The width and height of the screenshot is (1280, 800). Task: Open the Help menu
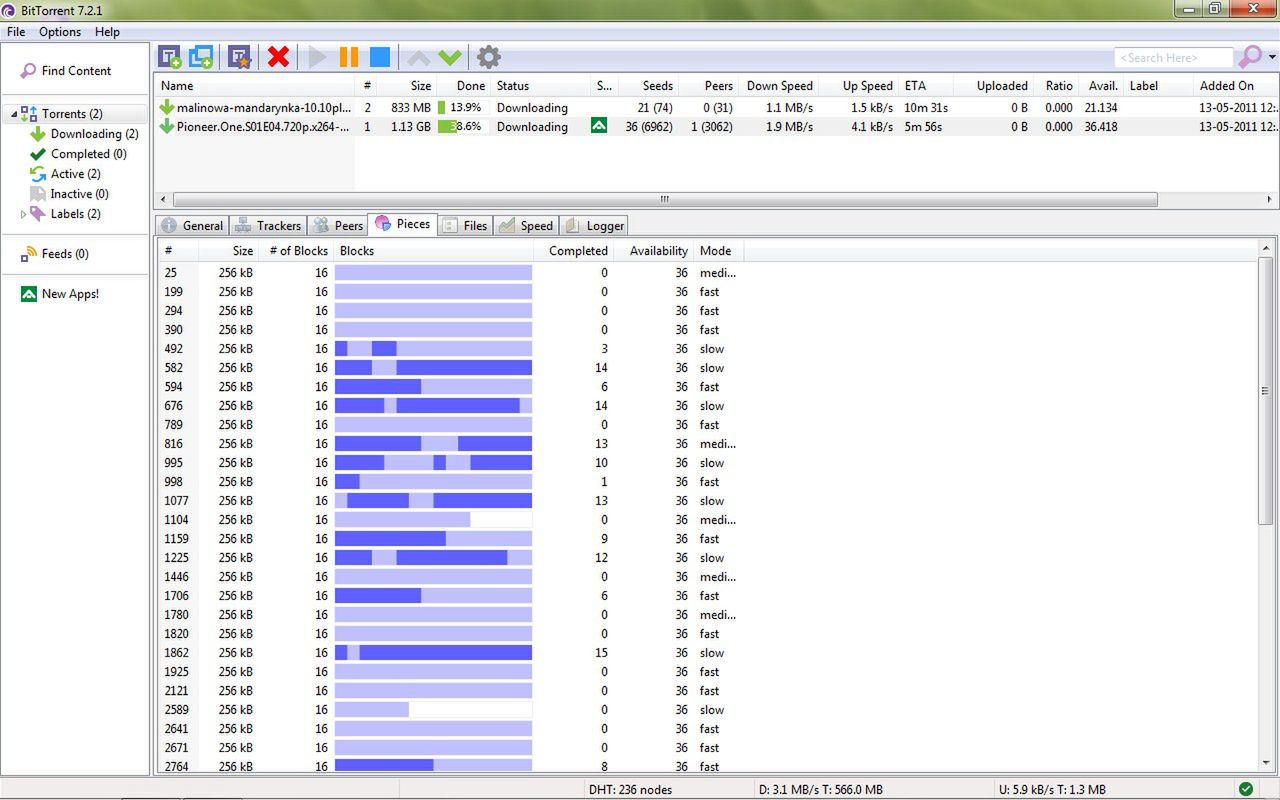click(107, 32)
